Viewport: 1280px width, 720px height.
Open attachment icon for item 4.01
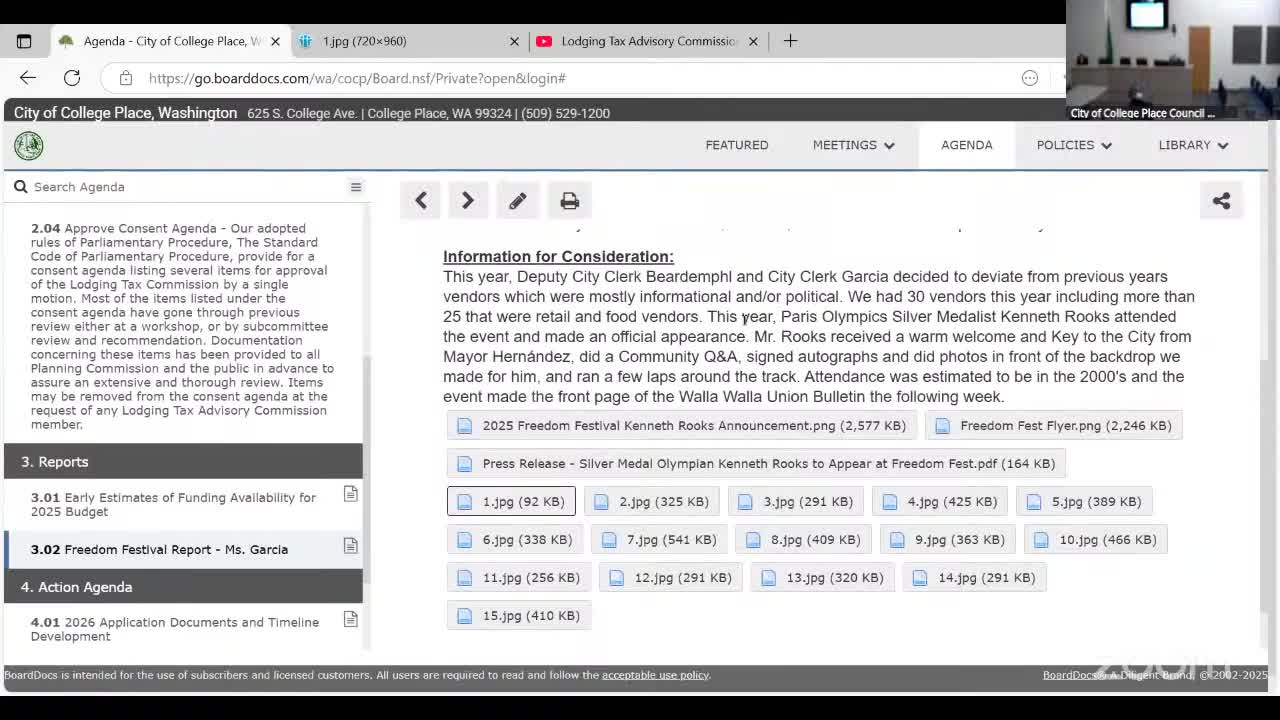(x=350, y=620)
